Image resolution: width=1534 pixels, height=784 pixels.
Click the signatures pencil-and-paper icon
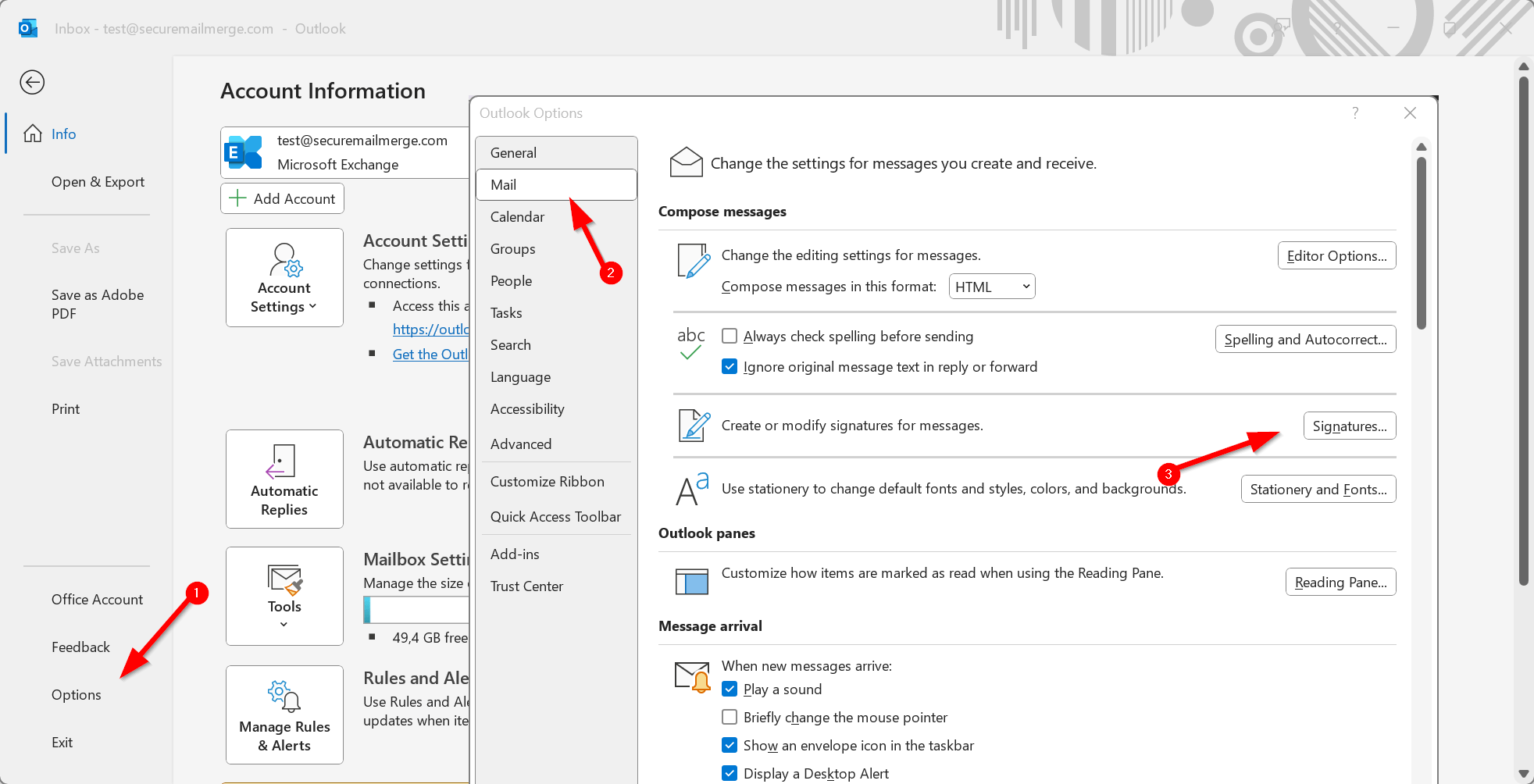(690, 425)
